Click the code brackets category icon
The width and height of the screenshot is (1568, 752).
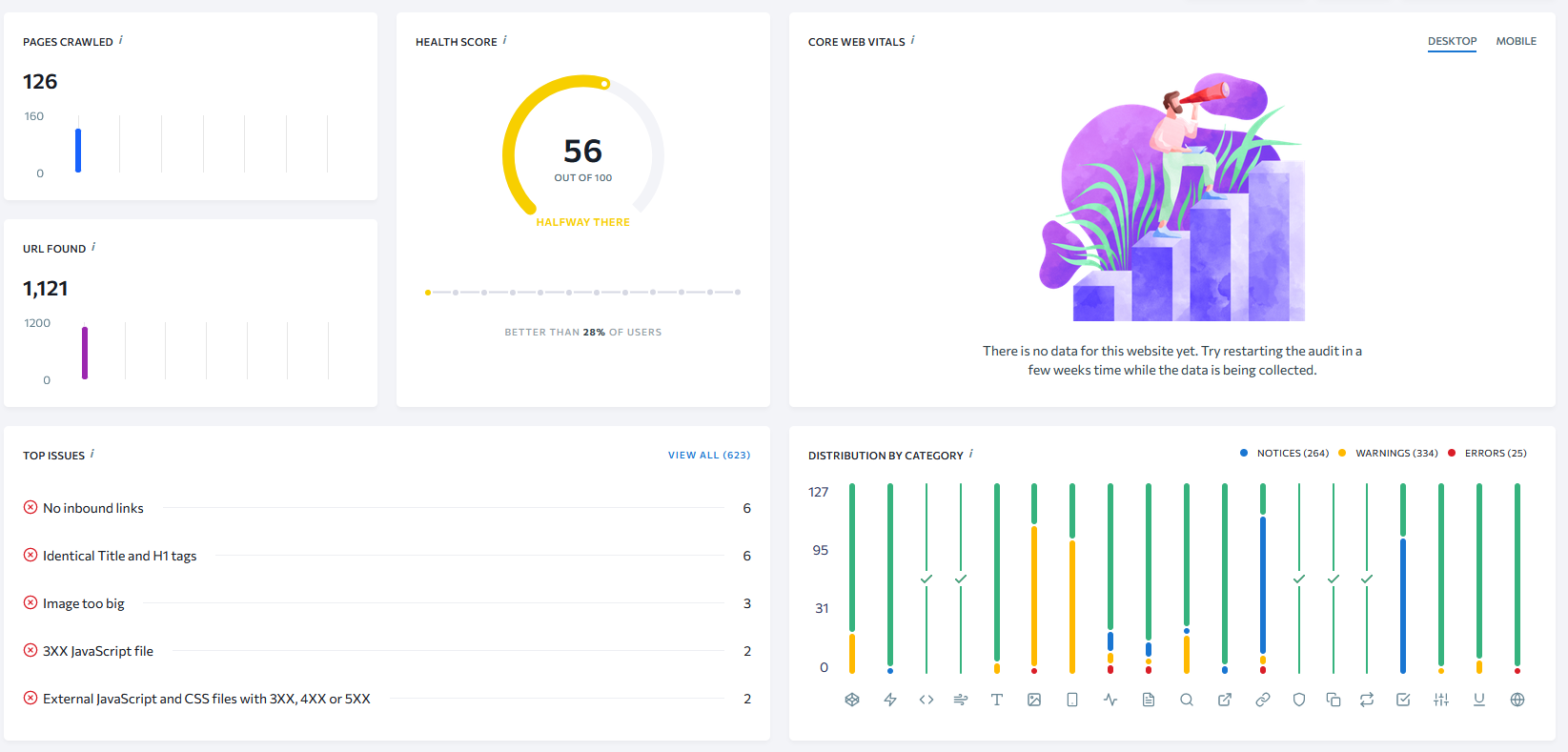(x=927, y=700)
